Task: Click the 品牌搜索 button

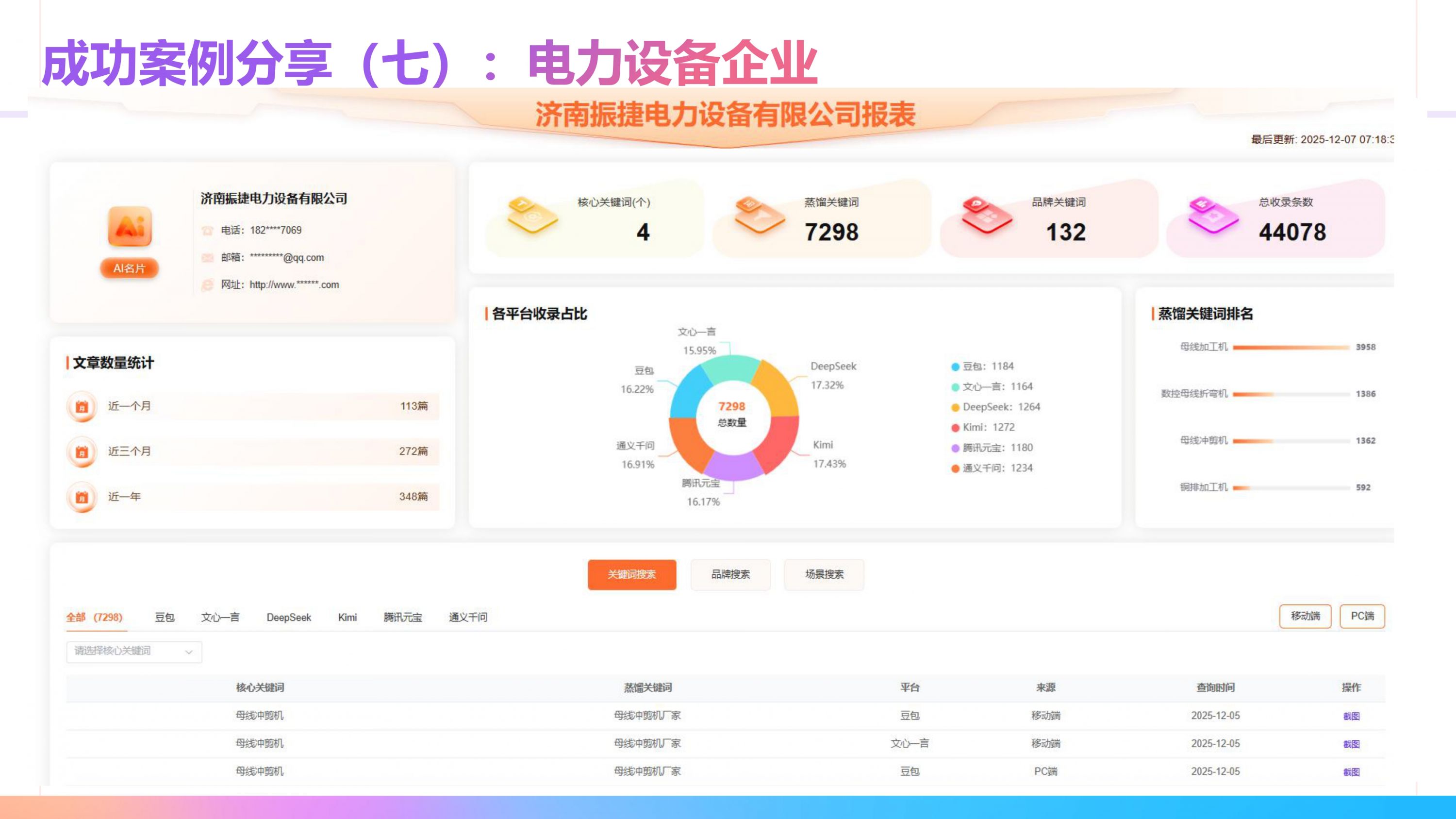Action: [730, 574]
